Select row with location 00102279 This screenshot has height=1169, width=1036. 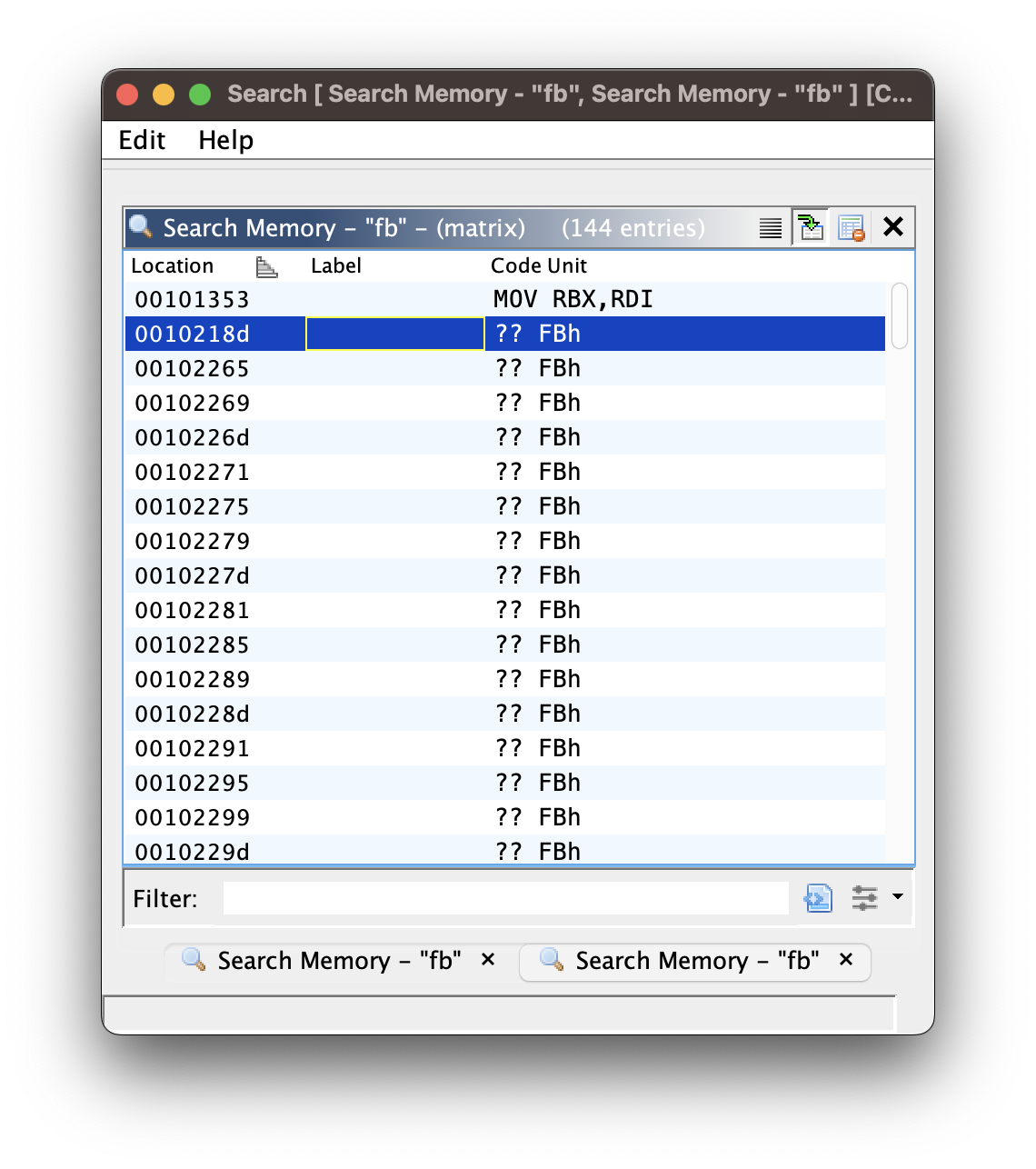[x=504, y=542]
